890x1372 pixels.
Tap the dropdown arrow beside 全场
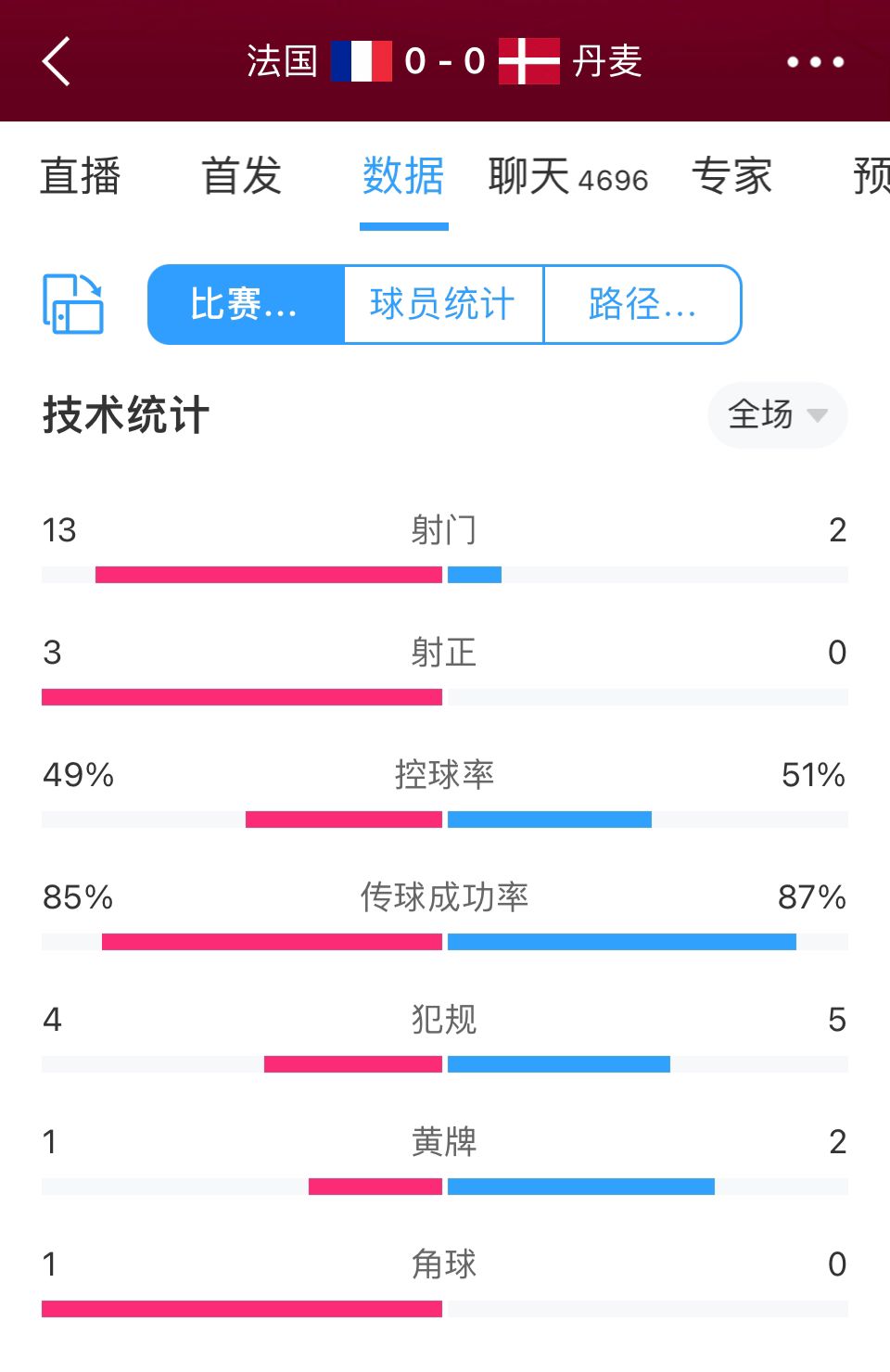(817, 415)
